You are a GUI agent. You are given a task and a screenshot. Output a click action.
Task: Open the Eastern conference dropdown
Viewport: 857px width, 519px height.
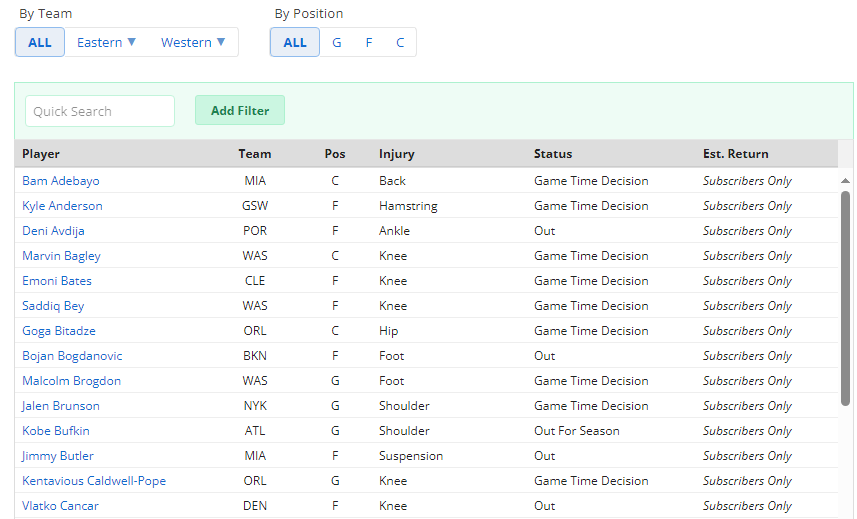[106, 42]
